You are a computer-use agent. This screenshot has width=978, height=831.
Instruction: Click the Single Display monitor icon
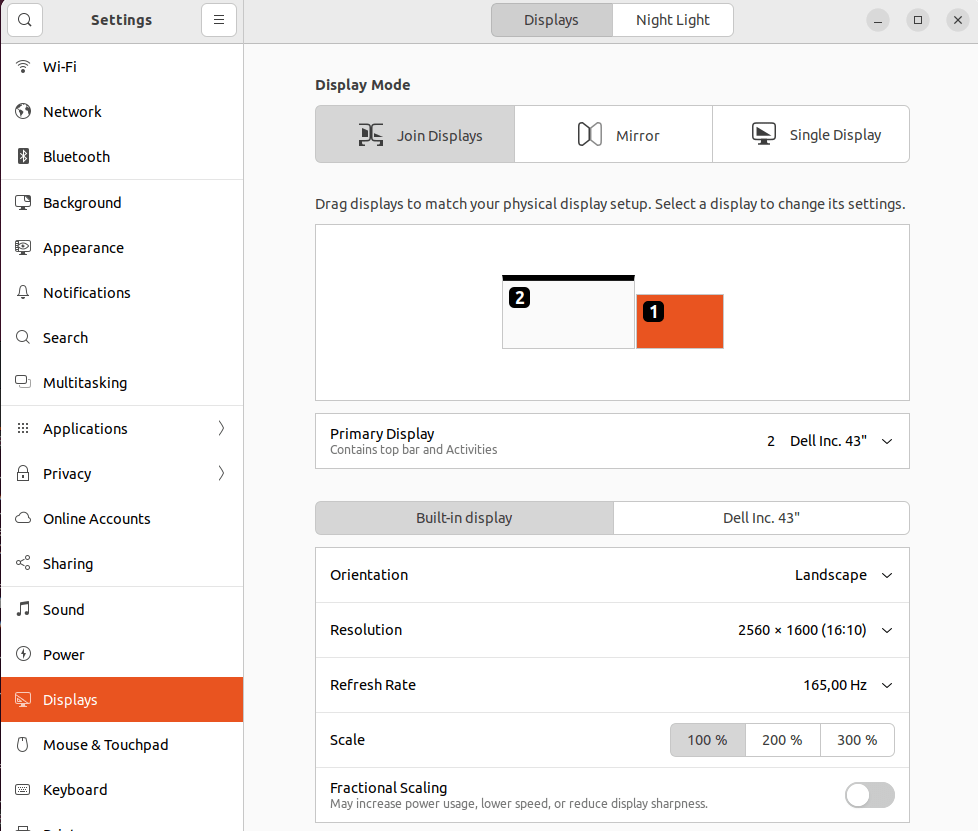click(763, 134)
